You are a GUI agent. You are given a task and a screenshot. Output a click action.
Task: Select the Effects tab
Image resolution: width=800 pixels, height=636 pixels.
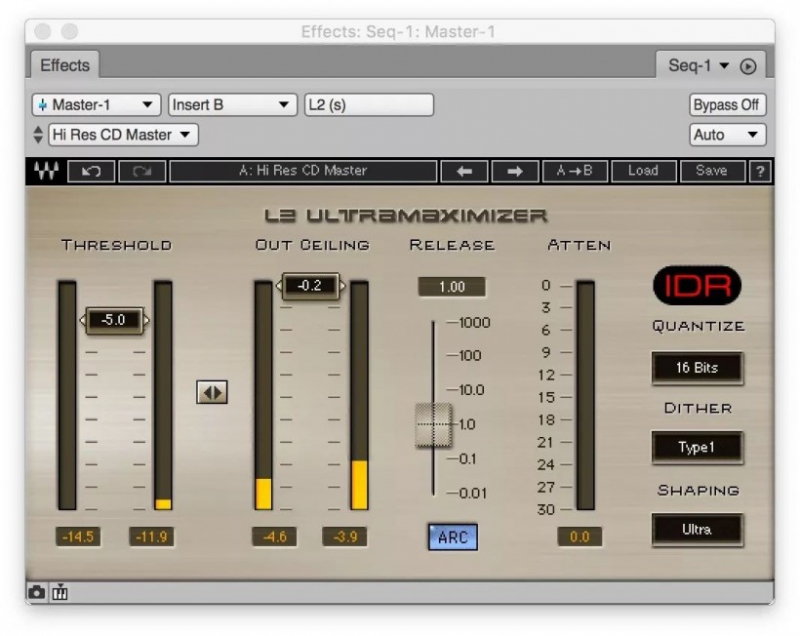[x=65, y=65]
